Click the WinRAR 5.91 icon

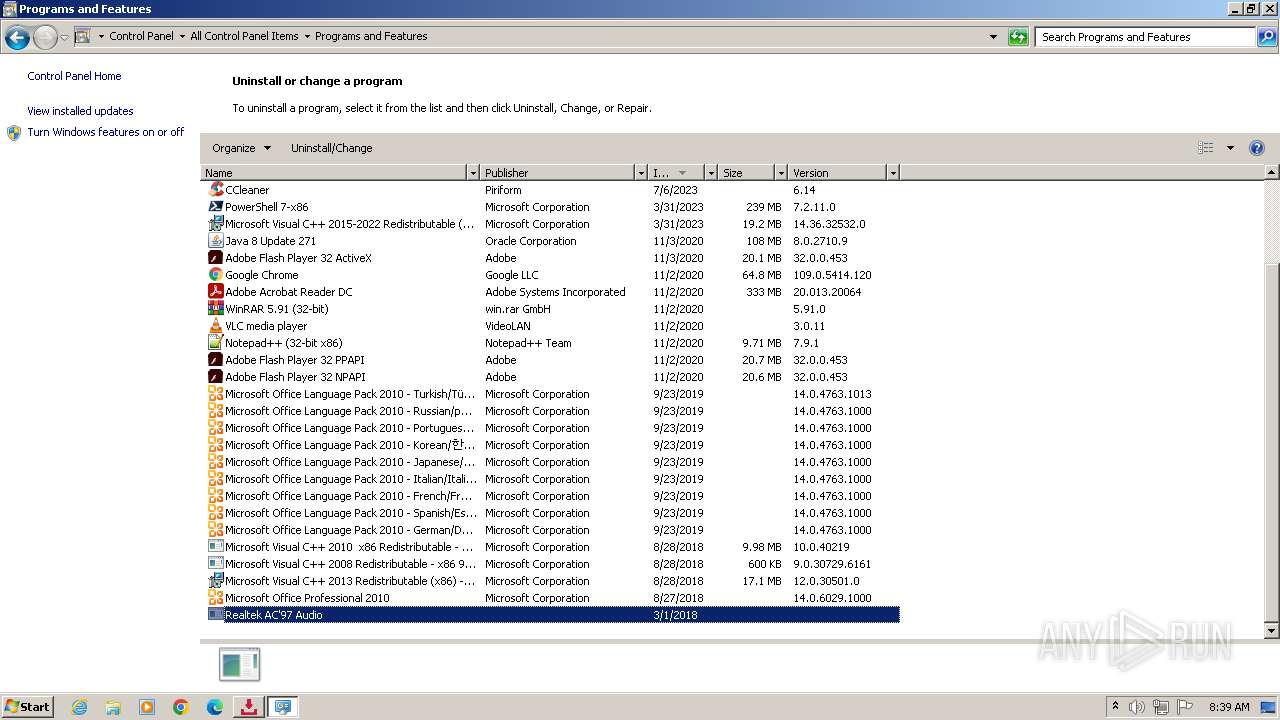coord(216,309)
